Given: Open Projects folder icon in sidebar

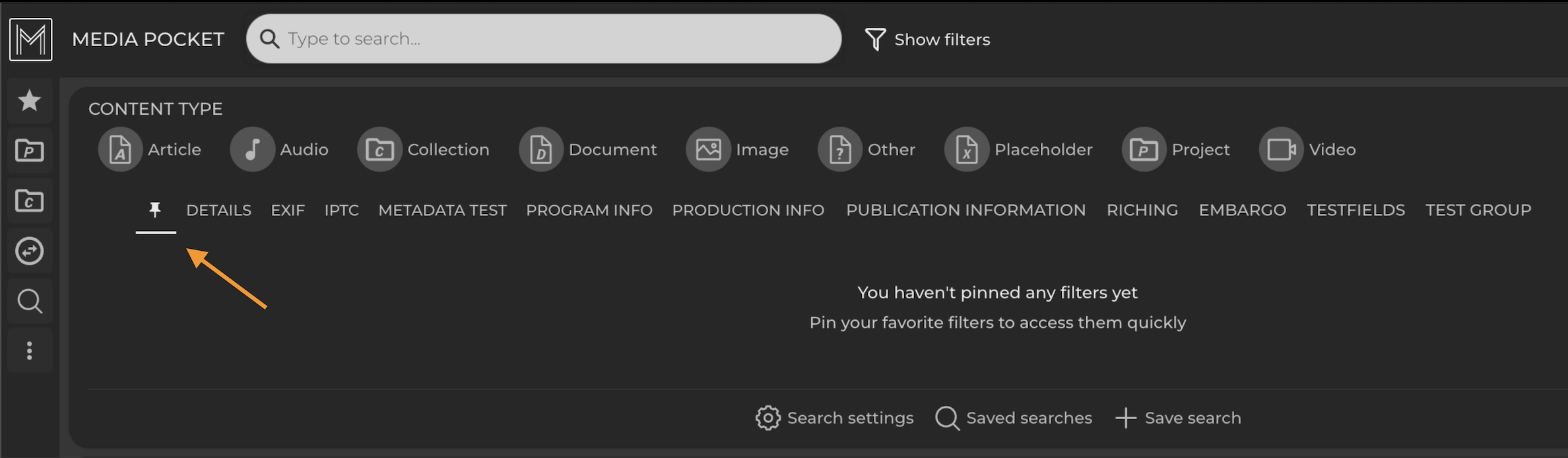Looking at the screenshot, I should (30, 151).
